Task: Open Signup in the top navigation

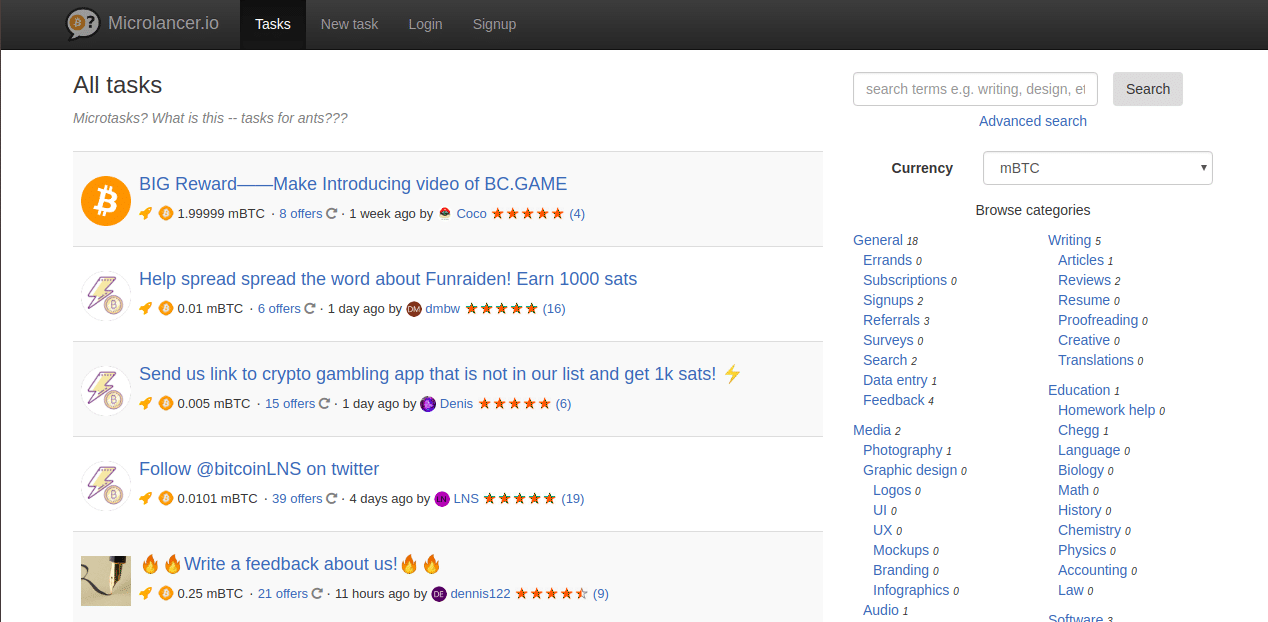Action: (x=494, y=24)
